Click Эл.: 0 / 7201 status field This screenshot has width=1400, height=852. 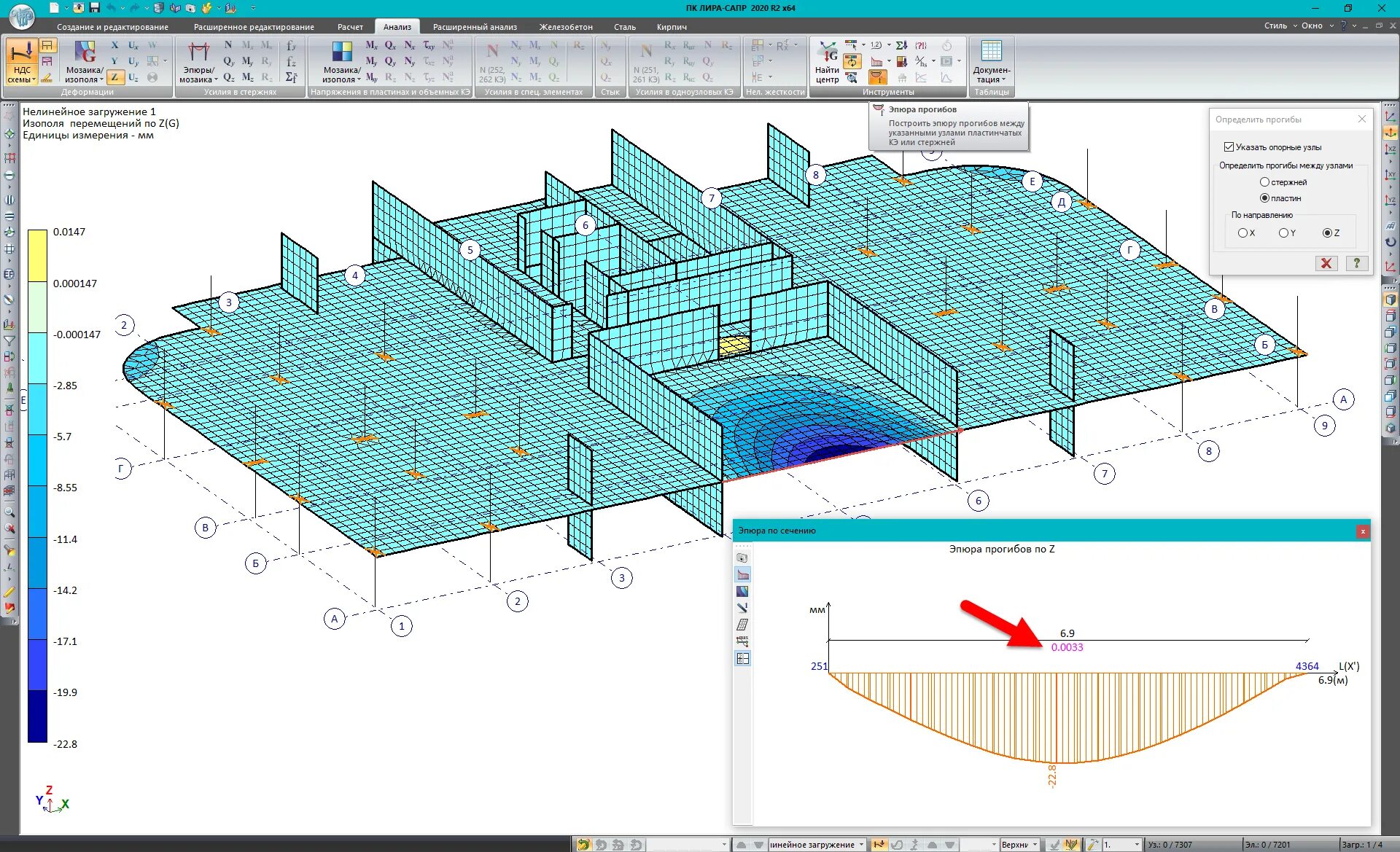tap(1290, 845)
